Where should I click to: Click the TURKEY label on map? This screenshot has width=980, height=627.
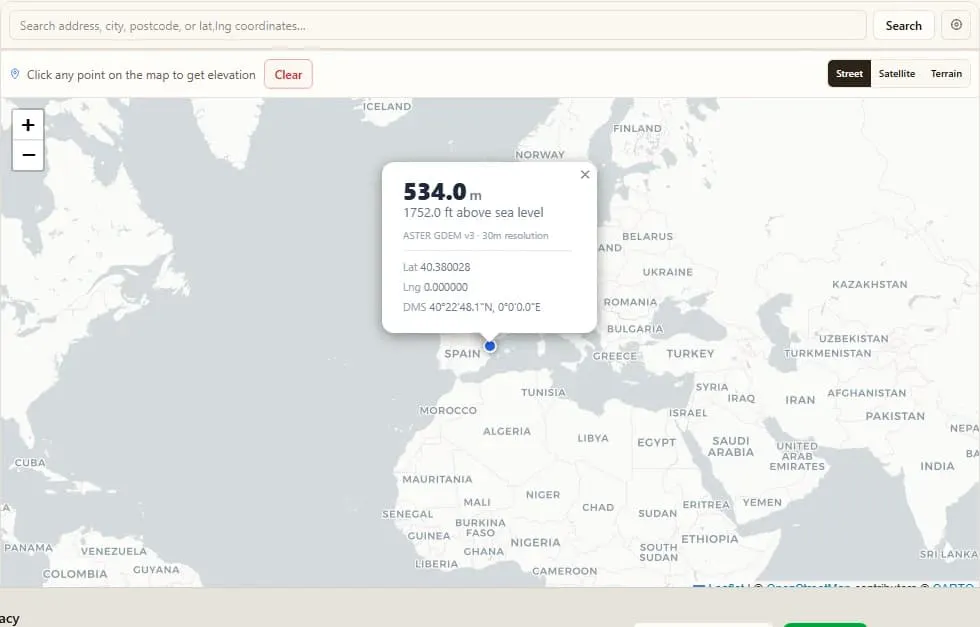tap(690, 354)
